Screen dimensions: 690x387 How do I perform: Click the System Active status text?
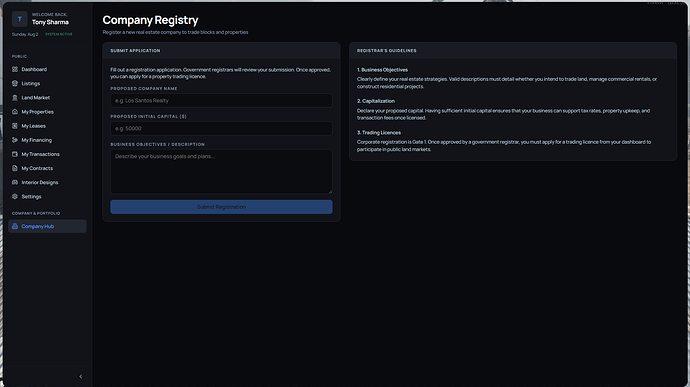[x=59, y=34]
